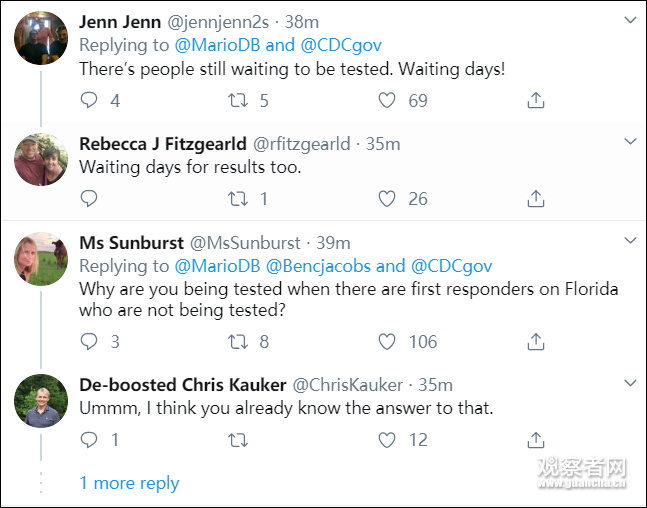Viewport: 647px width, 508px height.
Task: Share Chris Kauker's tweet
Action: click(536, 440)
